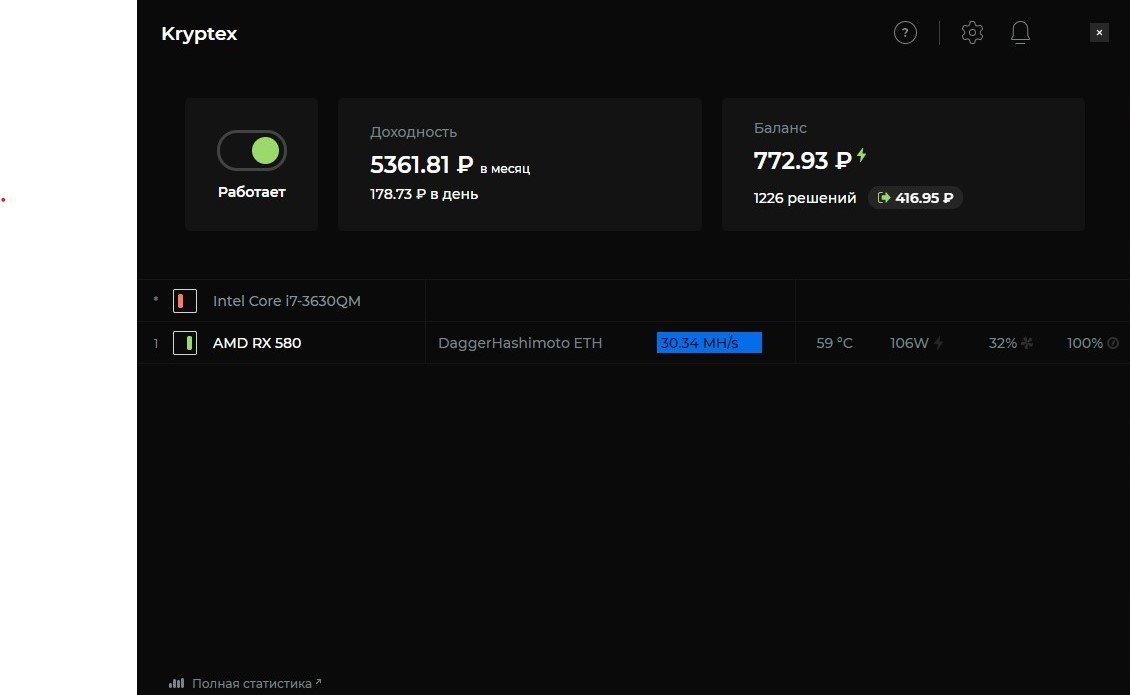The image size is (1130, 695).
Task: Click the 772.93 ₽ balance amount
Action: point(802,159)
